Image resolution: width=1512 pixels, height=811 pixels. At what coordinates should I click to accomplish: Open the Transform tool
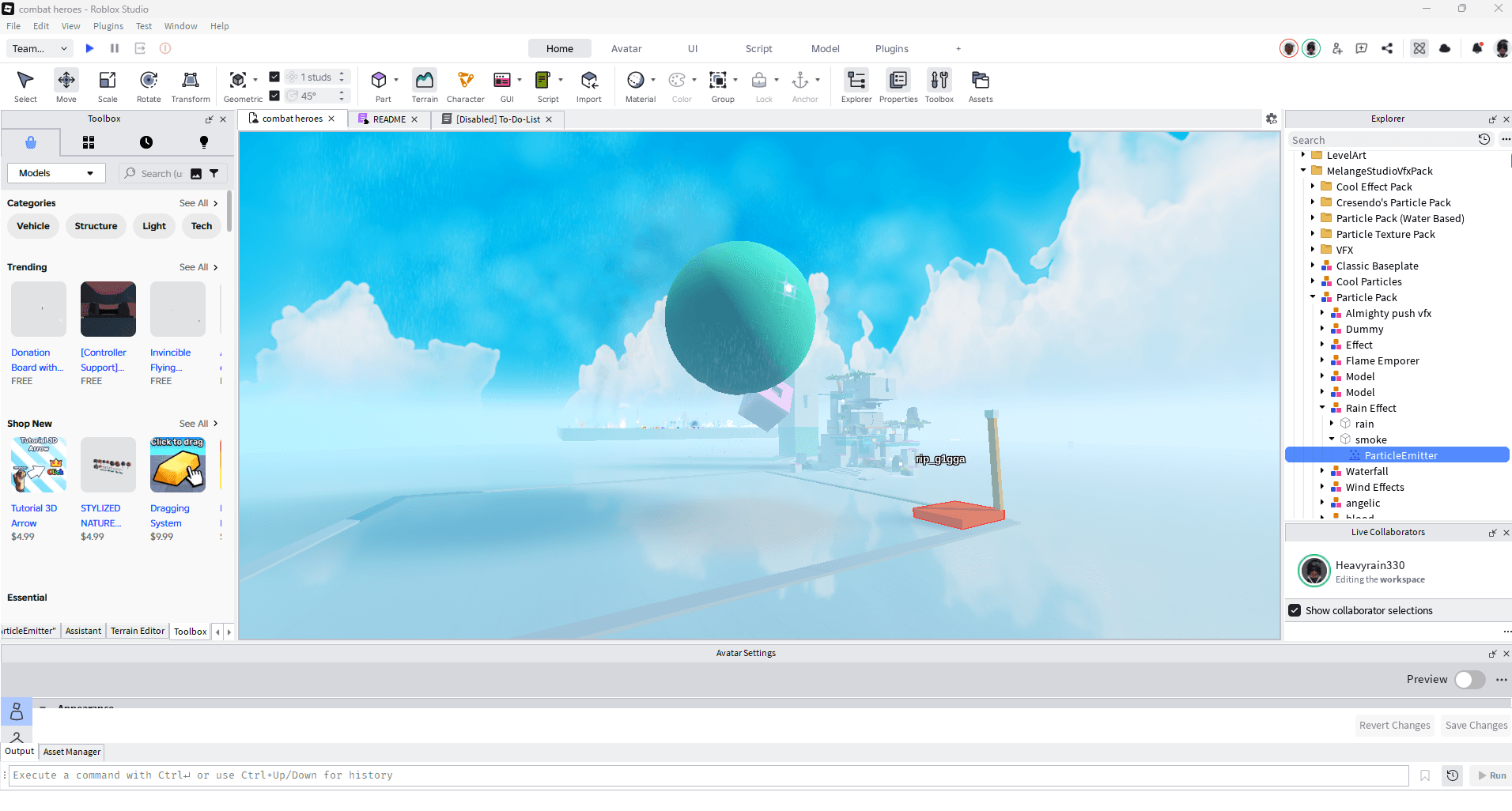[191, 85]
